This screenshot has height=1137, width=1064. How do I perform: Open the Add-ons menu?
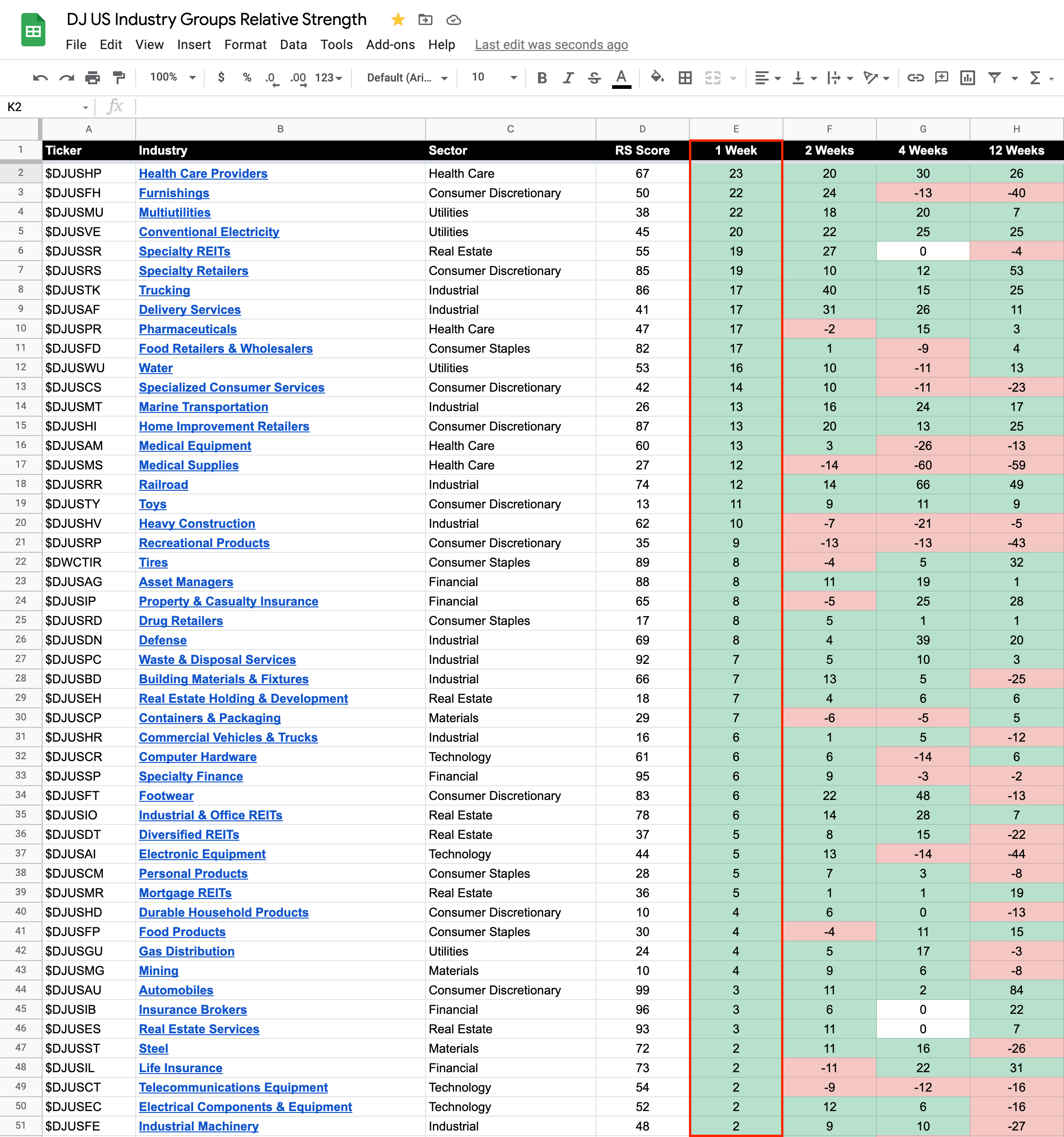390,44
